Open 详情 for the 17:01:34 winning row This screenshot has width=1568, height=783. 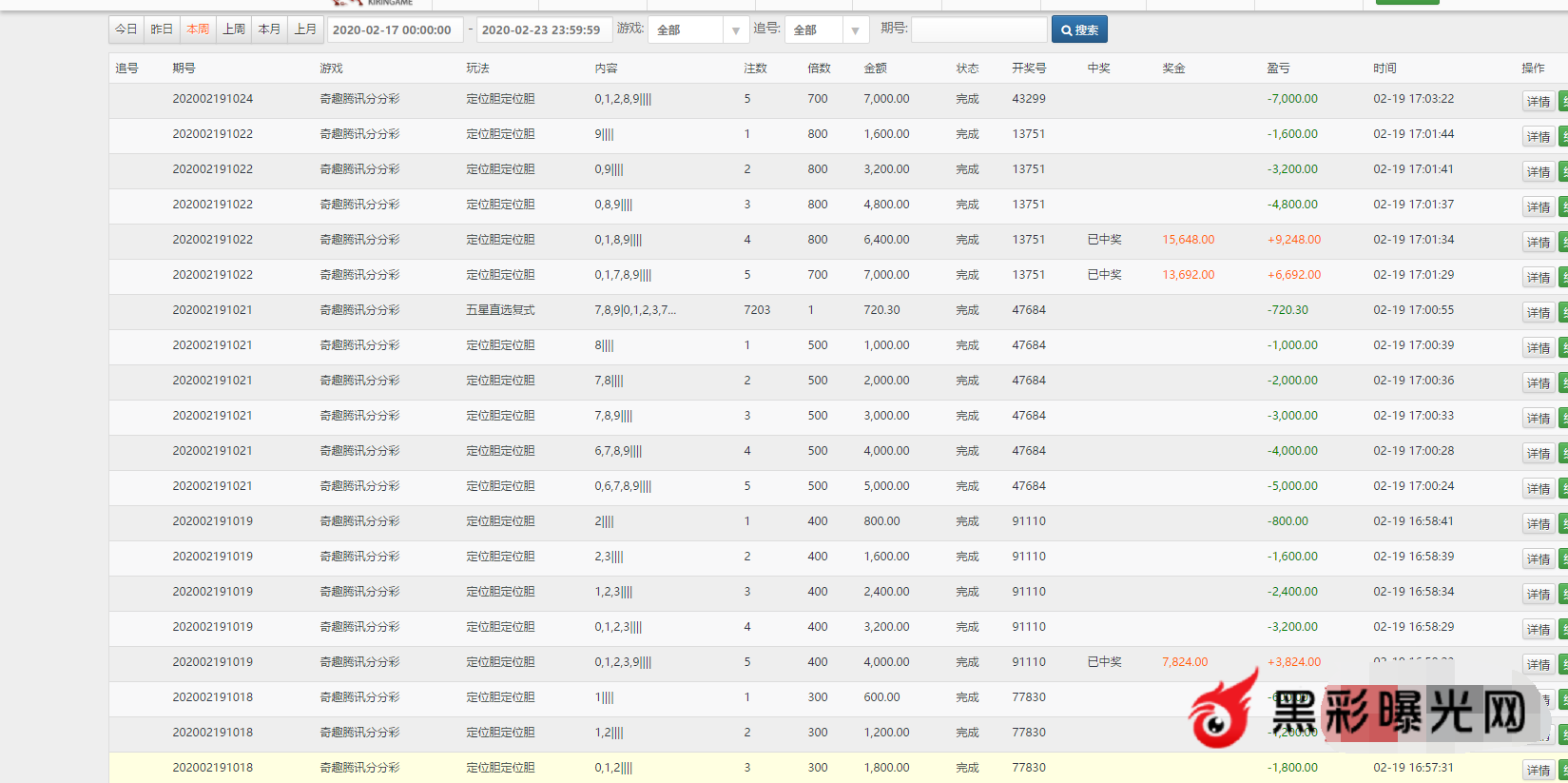pyautogui.click(x=1538, y=243)
